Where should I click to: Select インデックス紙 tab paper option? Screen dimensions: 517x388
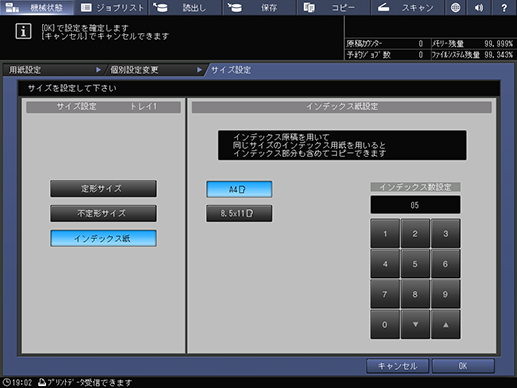pos(103,238)
